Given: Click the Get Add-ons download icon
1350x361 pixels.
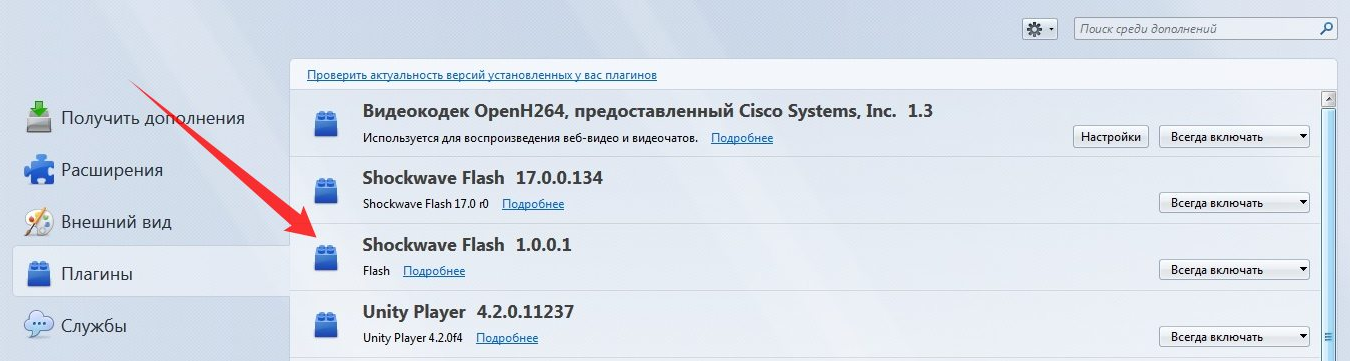Looking at the screenshot, I should point(38,117).
